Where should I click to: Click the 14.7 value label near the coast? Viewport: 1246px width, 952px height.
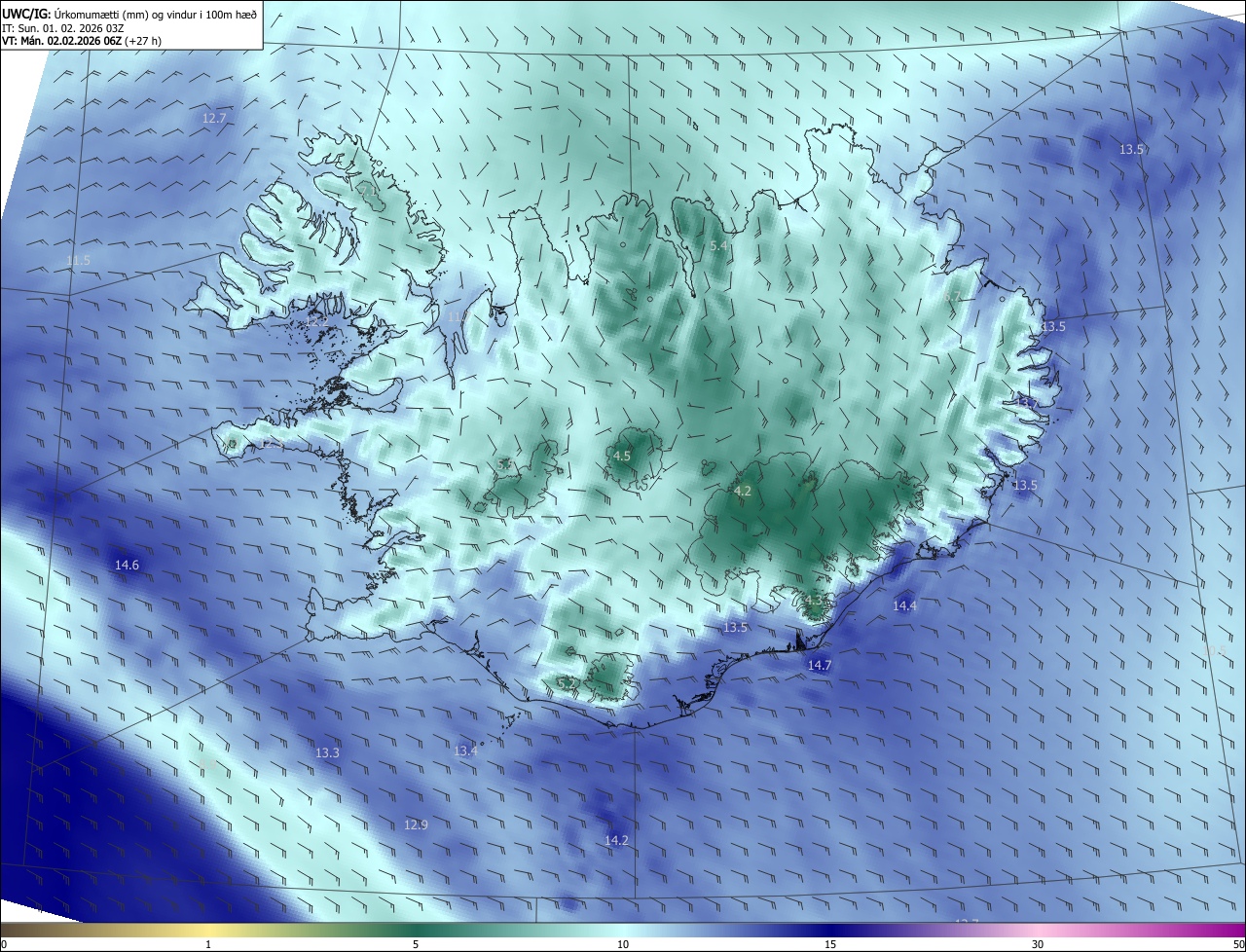[x=820, y=665]
